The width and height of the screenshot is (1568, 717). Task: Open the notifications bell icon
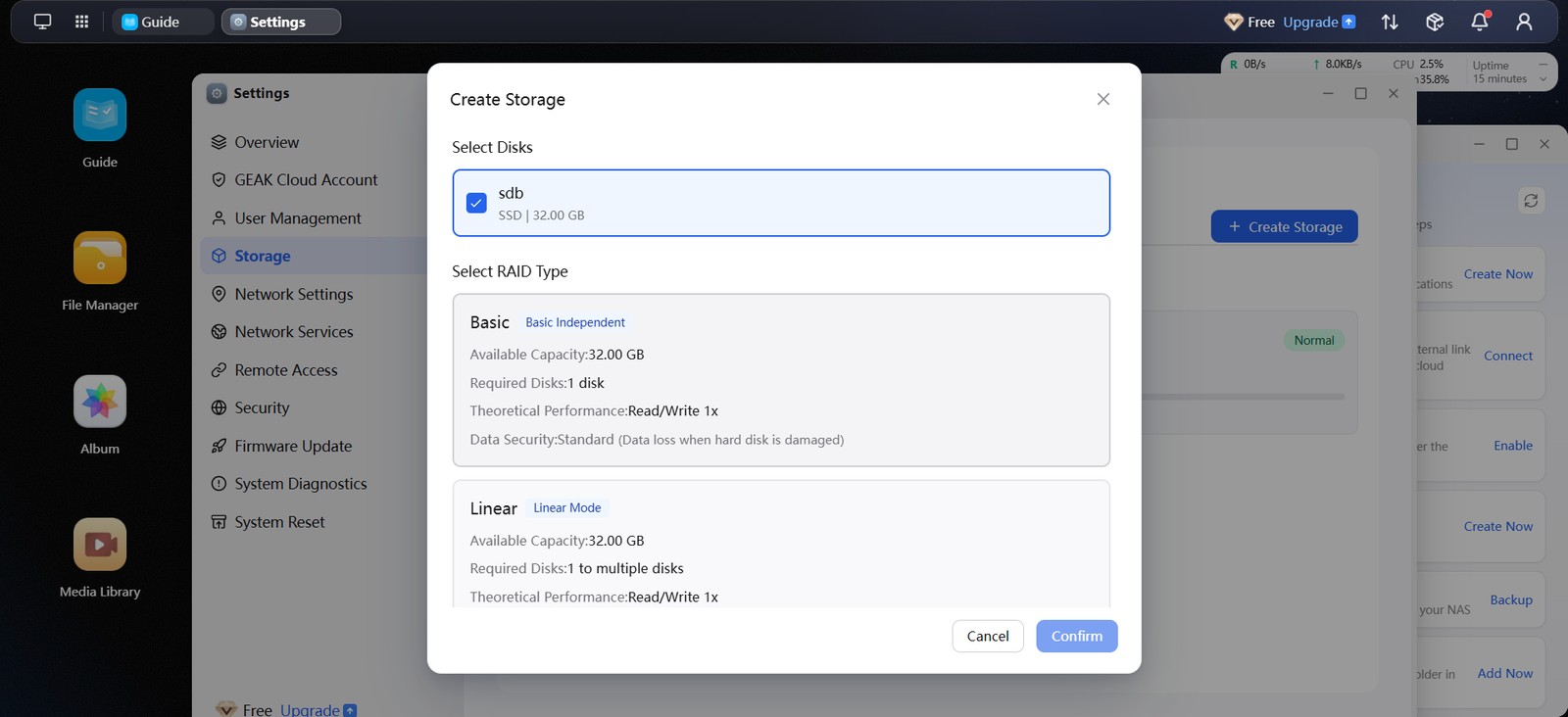1480,22
